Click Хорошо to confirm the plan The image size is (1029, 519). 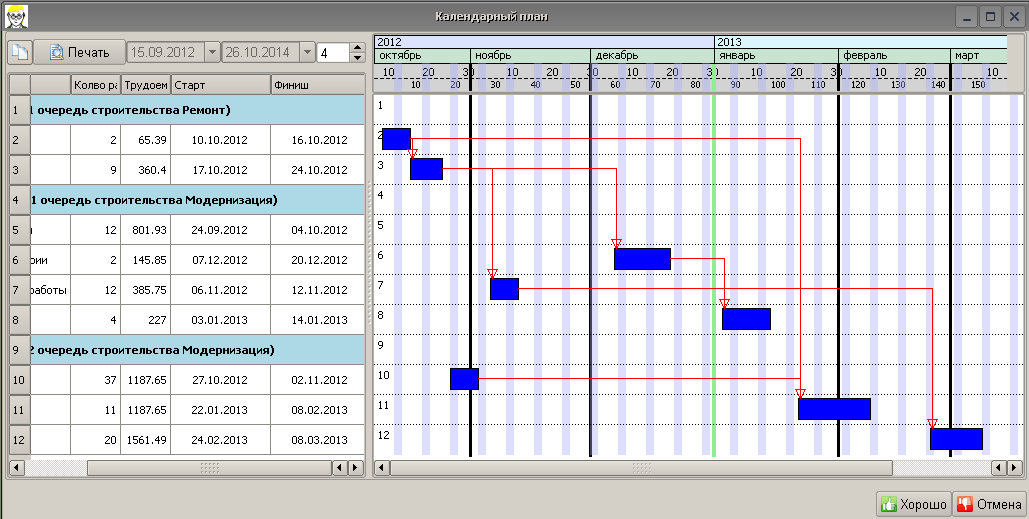click(912, 504)
